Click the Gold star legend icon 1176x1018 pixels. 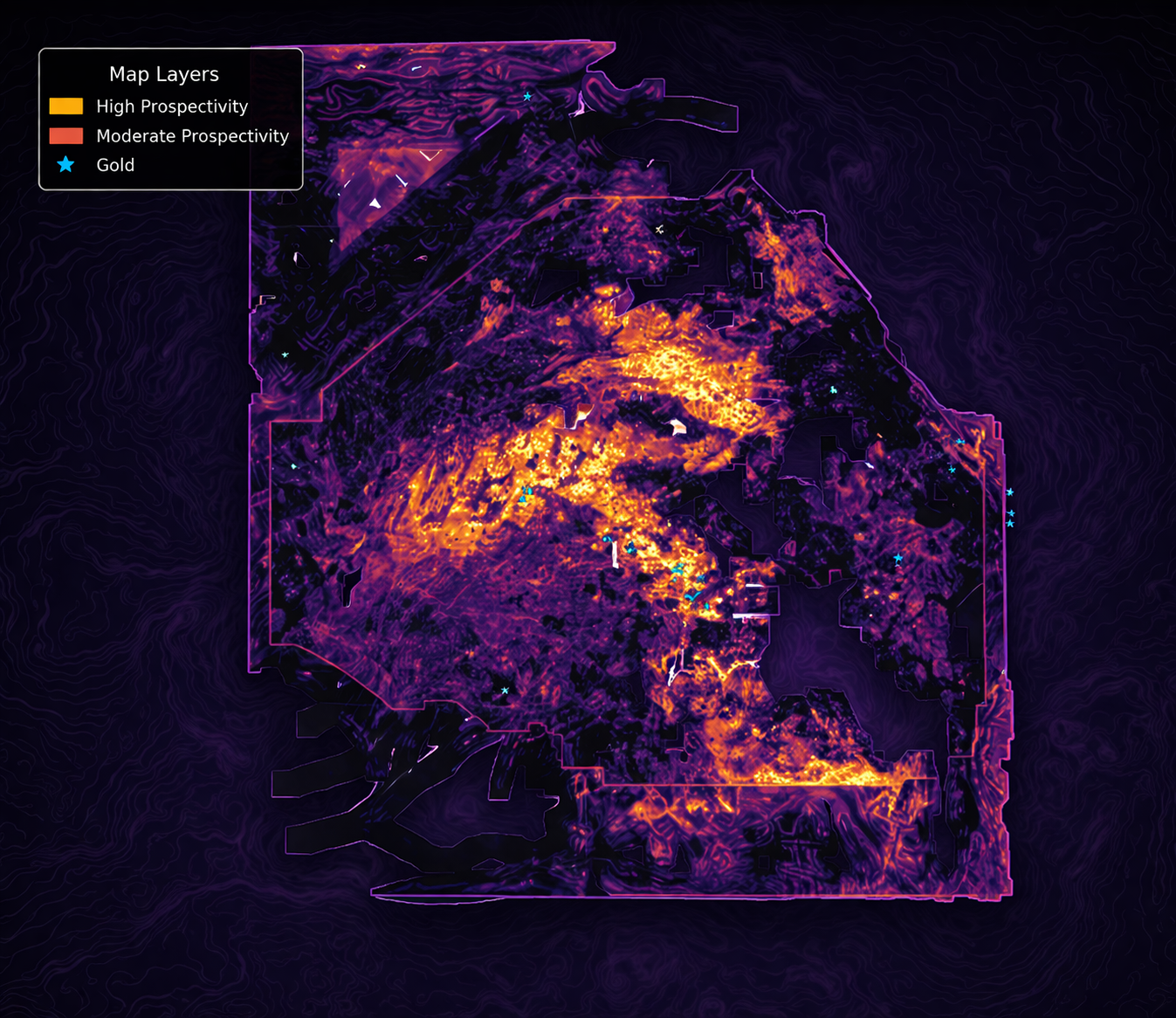click(65, 164)
